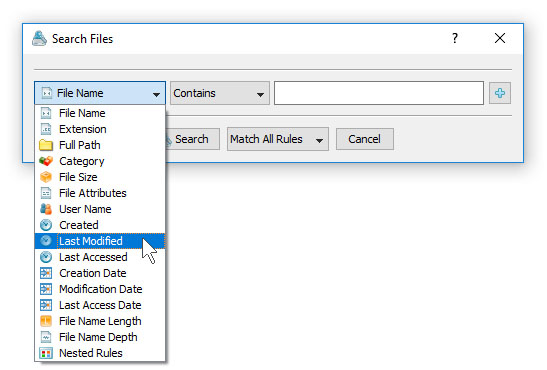Click the File Name Length orange icon
Viewport: 547px width, 370px height.
coord(46,321)
